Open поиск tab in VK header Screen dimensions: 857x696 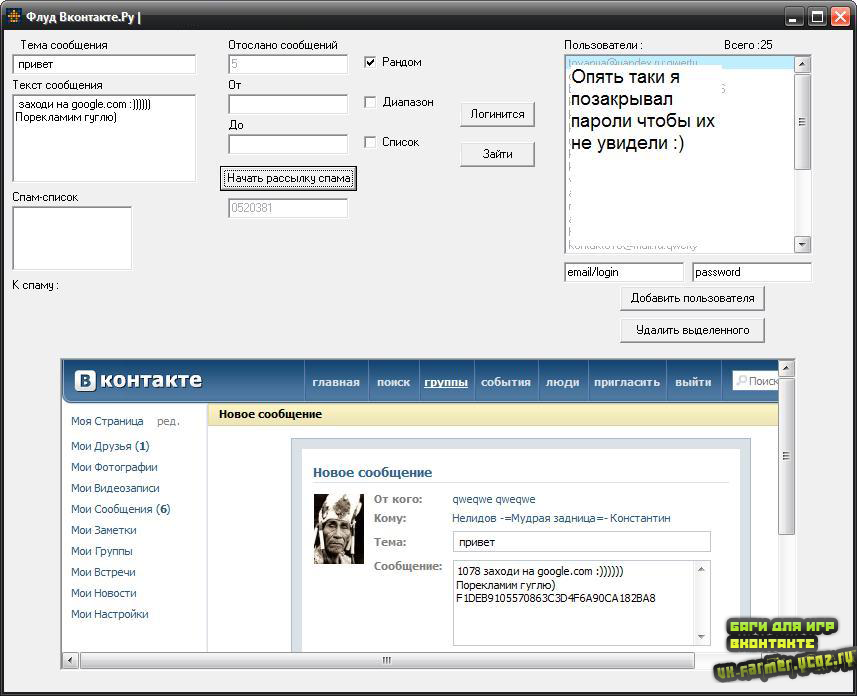tap(394, 382)
